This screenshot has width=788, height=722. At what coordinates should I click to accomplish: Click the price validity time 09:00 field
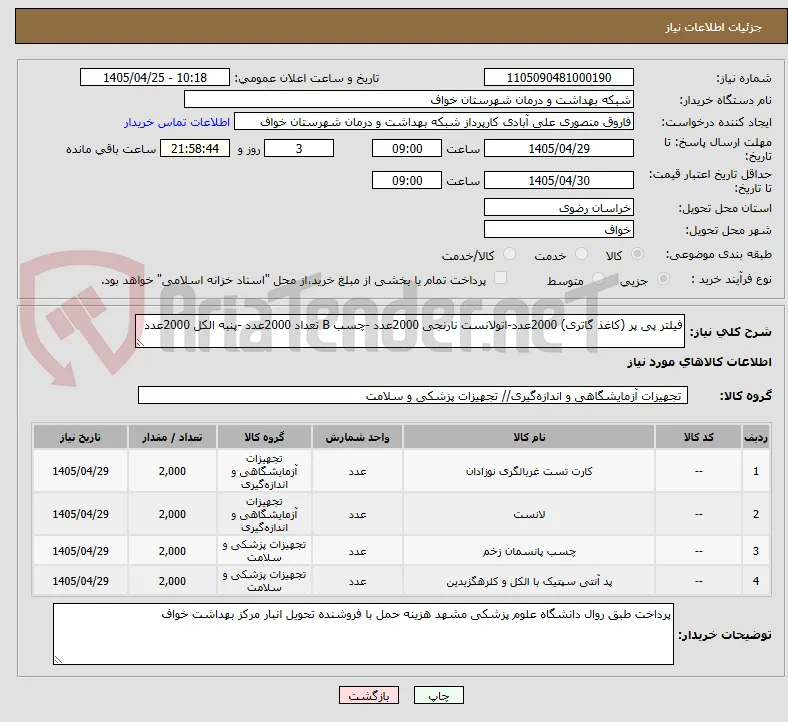click(407, 180)
